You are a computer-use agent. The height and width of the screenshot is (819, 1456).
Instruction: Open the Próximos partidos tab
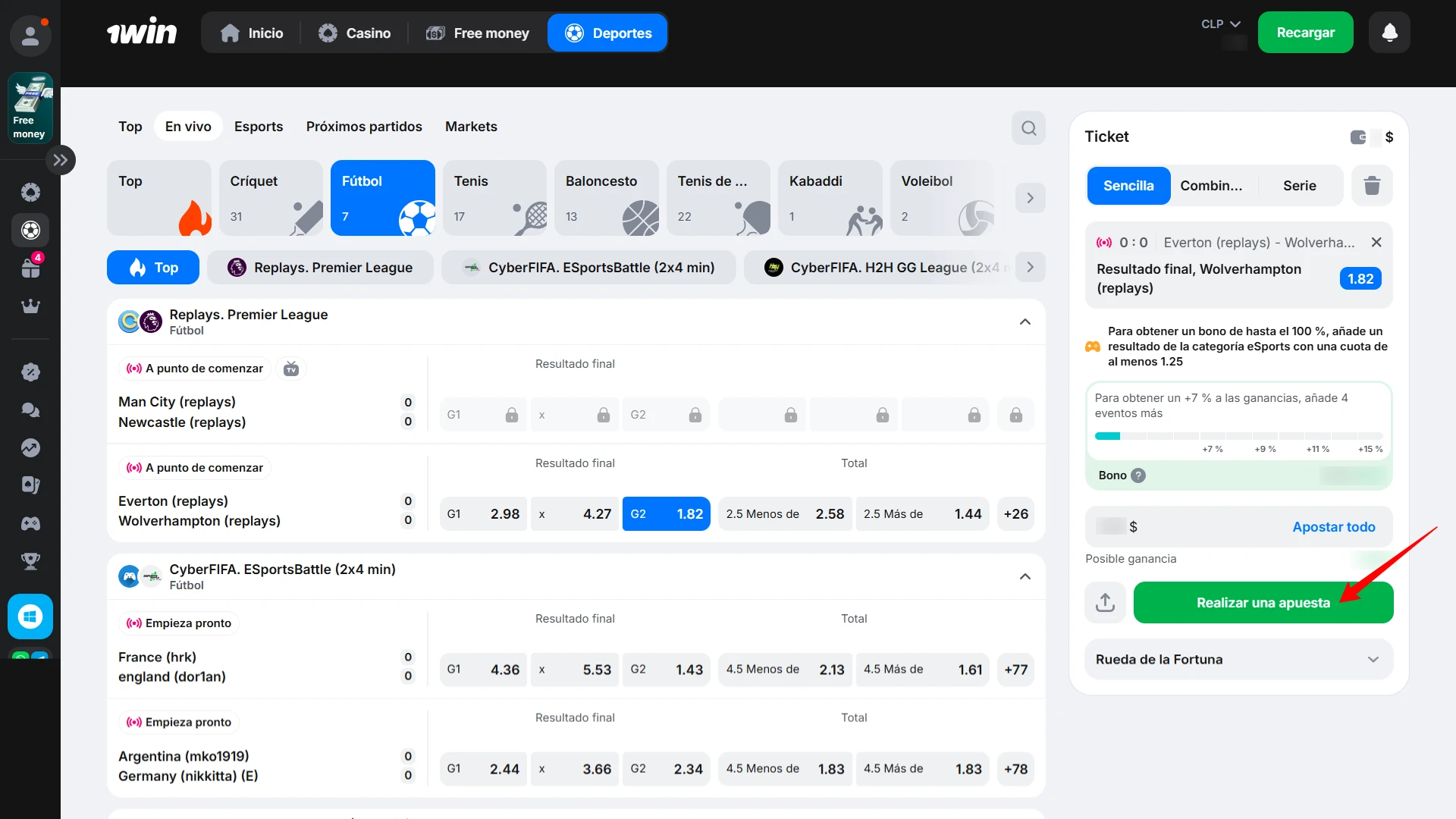pos(364,127)
